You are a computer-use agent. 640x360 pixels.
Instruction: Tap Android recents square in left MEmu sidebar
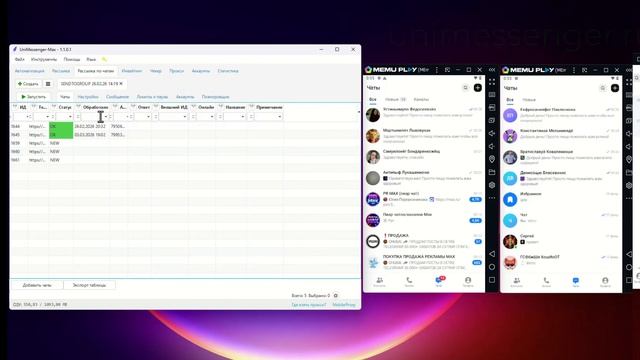coord(492,280)
